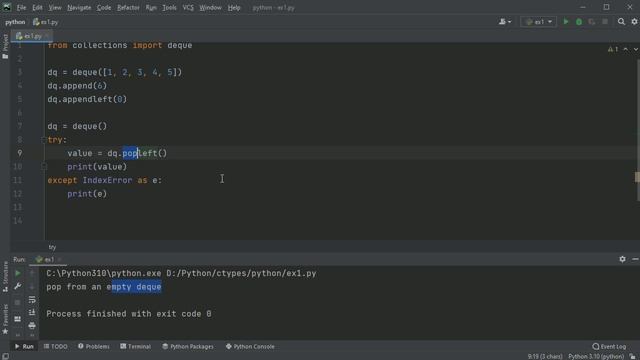Click the python breadcrumb in navigation bar
Image resolution: width=640 pixels, height=360 pixels.
click(x=15, y=22)
